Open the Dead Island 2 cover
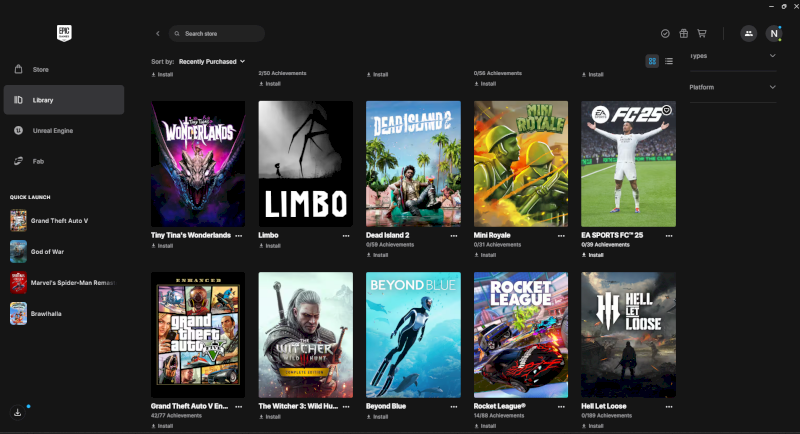Screen dimensions: 800x434 (x=413, y=164)
